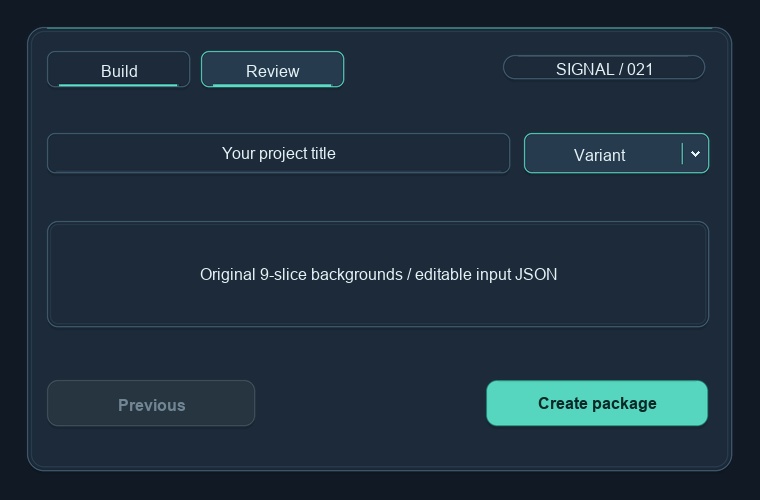Select the Build step label

[x=119, y=71]
